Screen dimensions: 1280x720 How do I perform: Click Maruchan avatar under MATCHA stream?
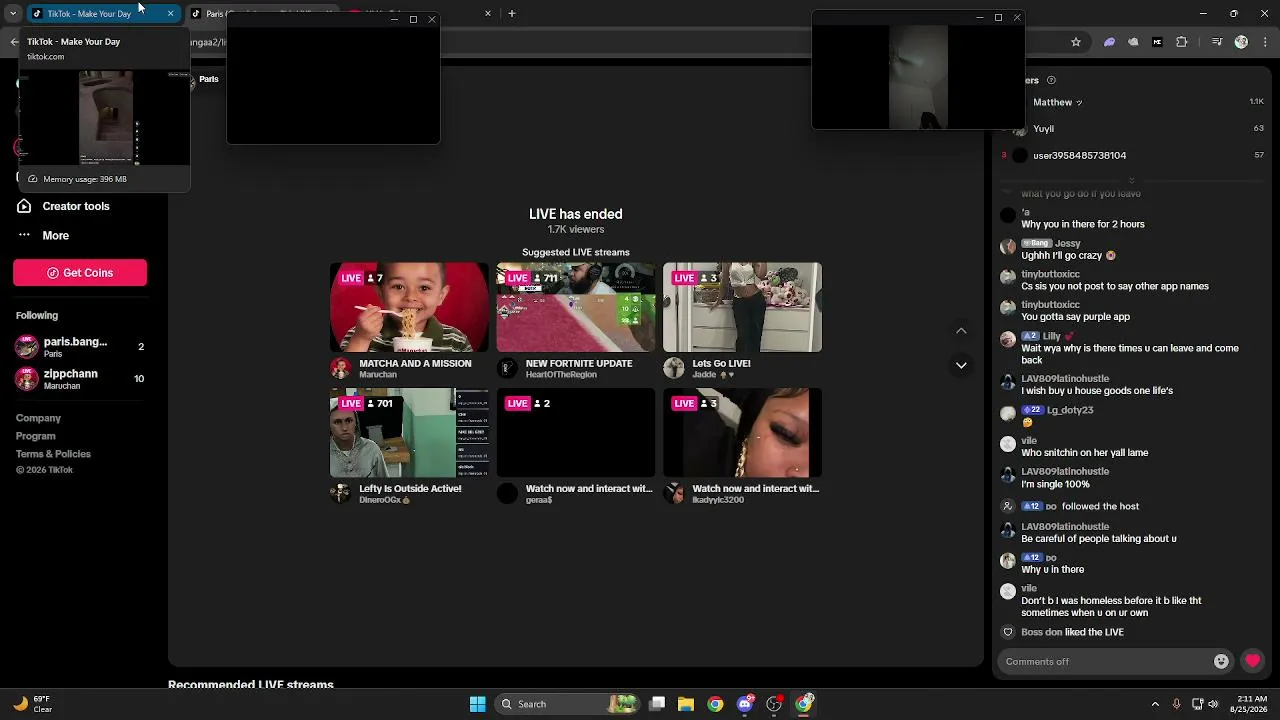tap(341, 368)
